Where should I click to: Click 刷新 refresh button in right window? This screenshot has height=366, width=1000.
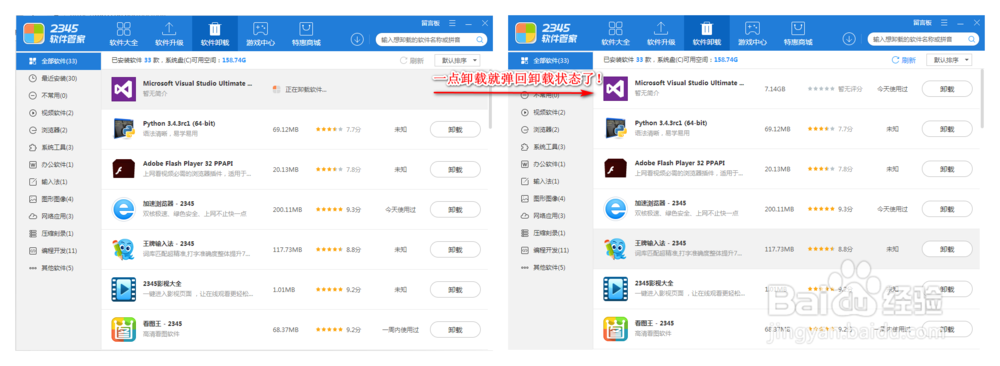pyautogui.click(x=904, y=60)
